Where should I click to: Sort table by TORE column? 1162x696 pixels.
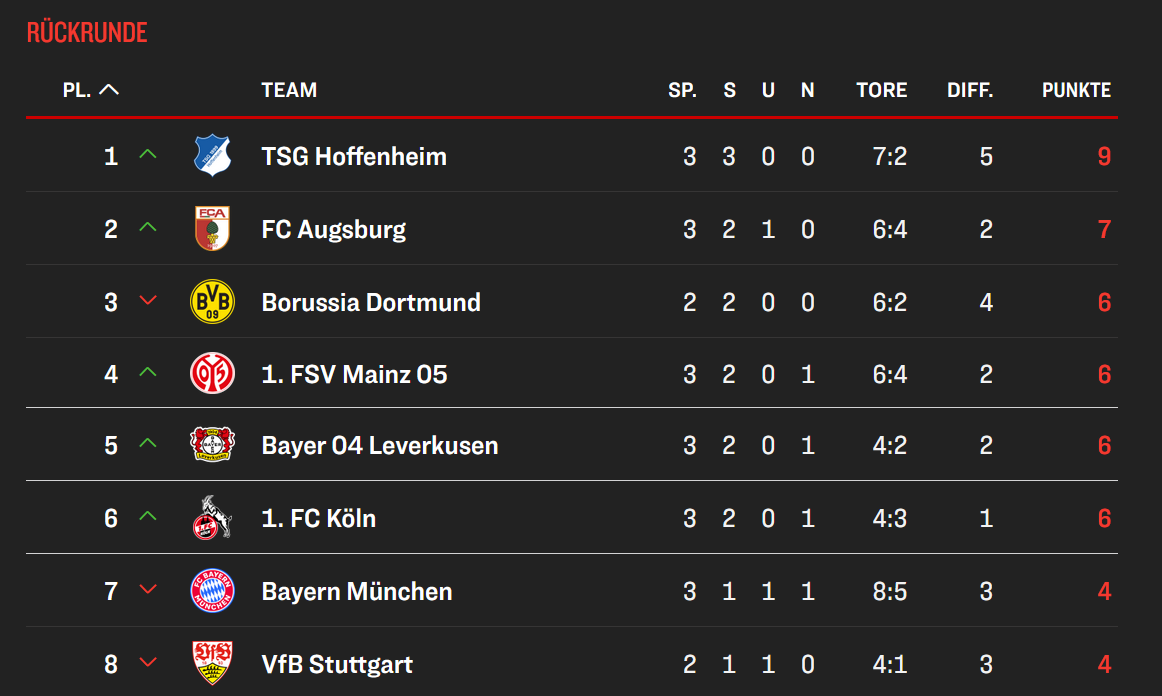point(881,90)
